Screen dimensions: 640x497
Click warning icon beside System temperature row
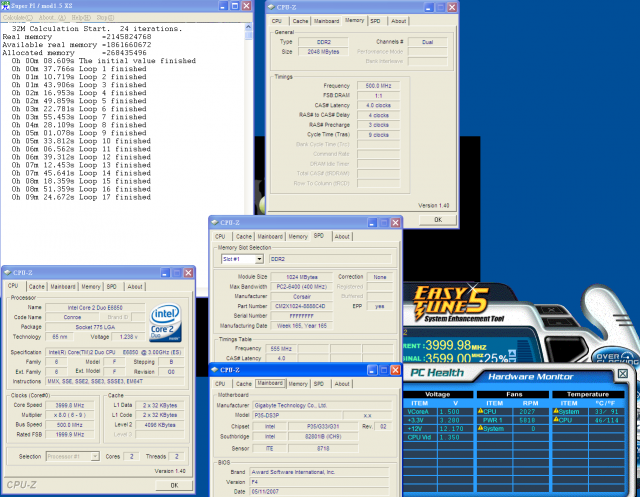coord(556,411)
